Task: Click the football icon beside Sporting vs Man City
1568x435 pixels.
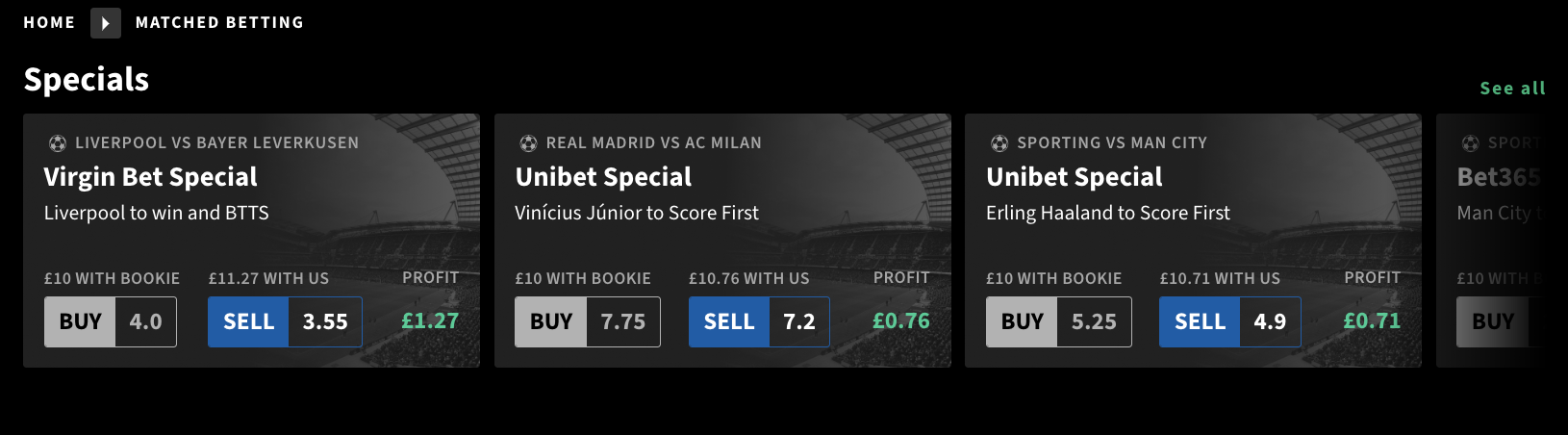Action: pyautogui.click(x=999, y=143)
